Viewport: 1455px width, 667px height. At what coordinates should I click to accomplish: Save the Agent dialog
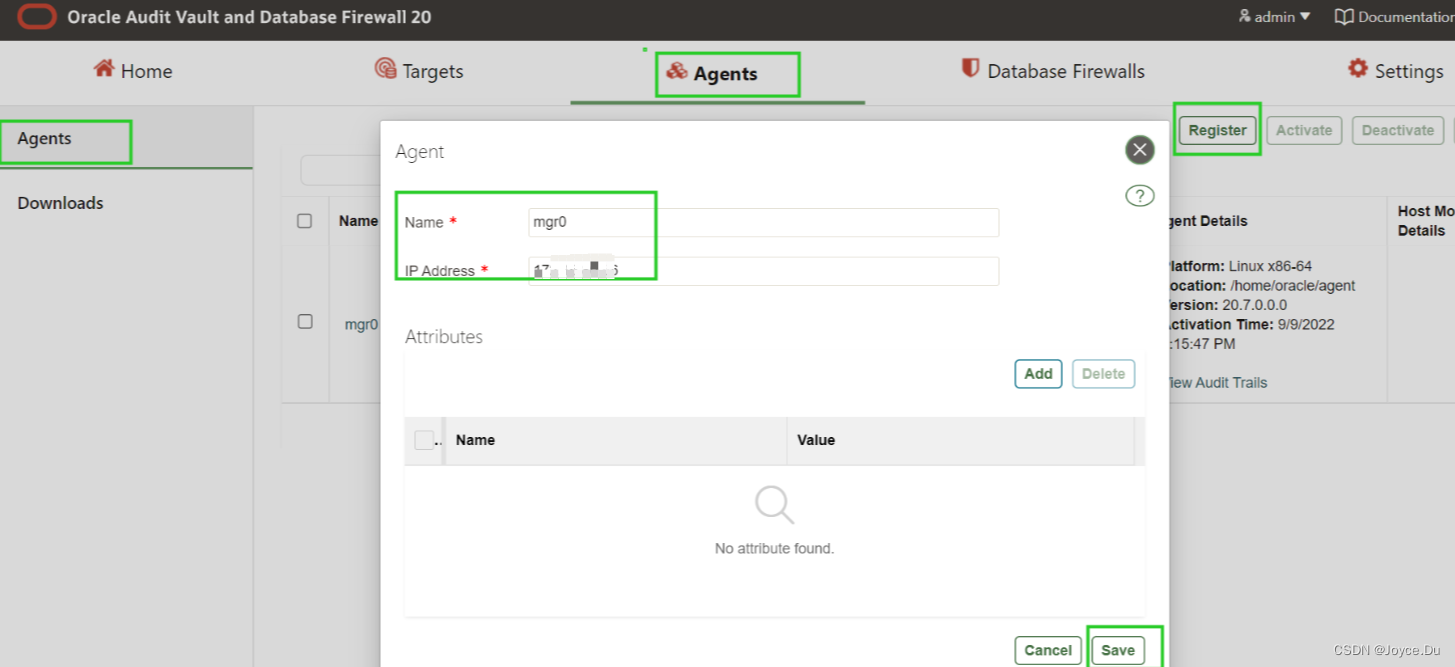(x=1118, y=650)
